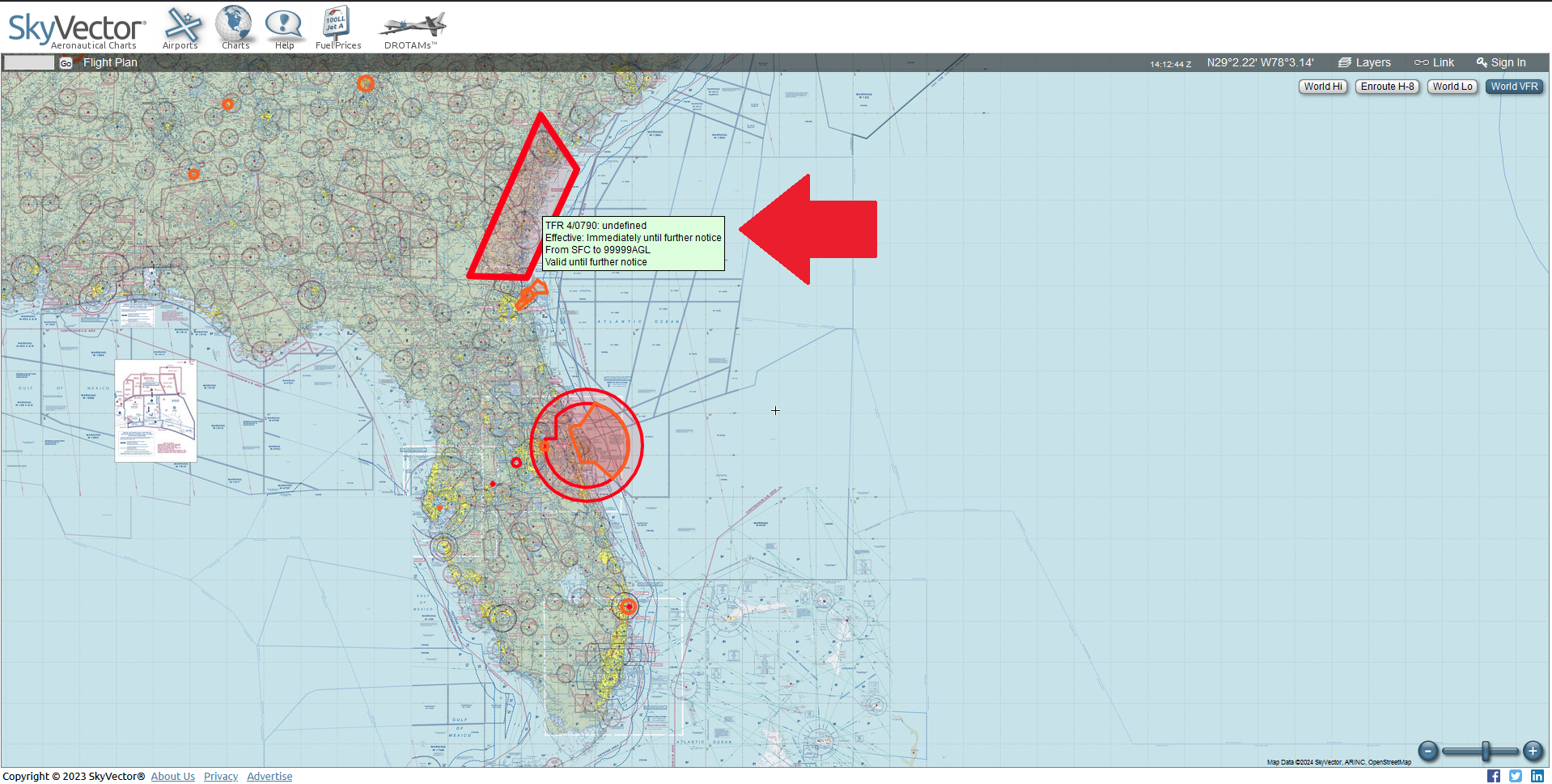Image resolution: width=1552 pixels, height=784 pixels.
Task: Click the small red circle TFR near Orlando
Action: click(x=516, y=463)
